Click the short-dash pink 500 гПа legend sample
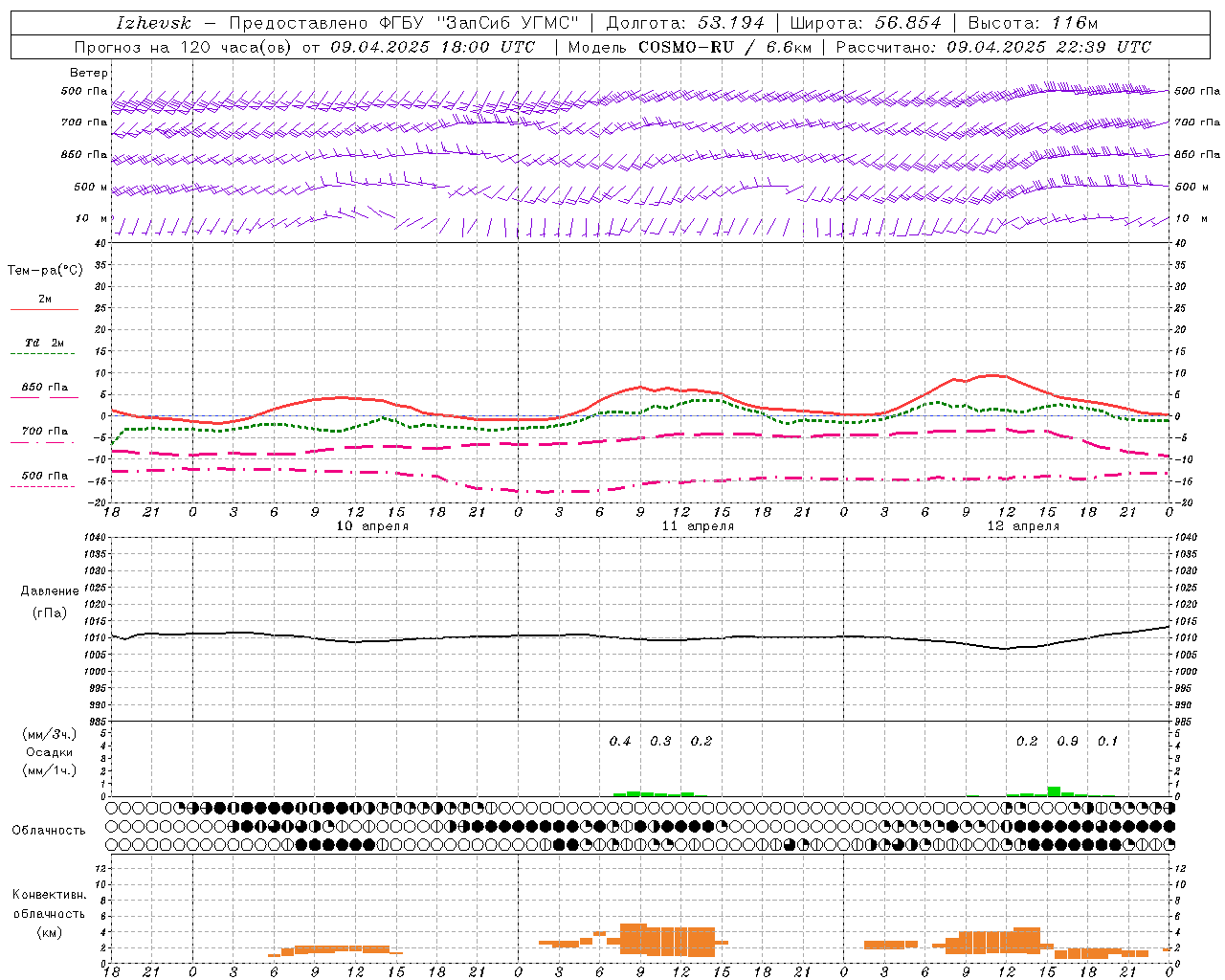 42,486
